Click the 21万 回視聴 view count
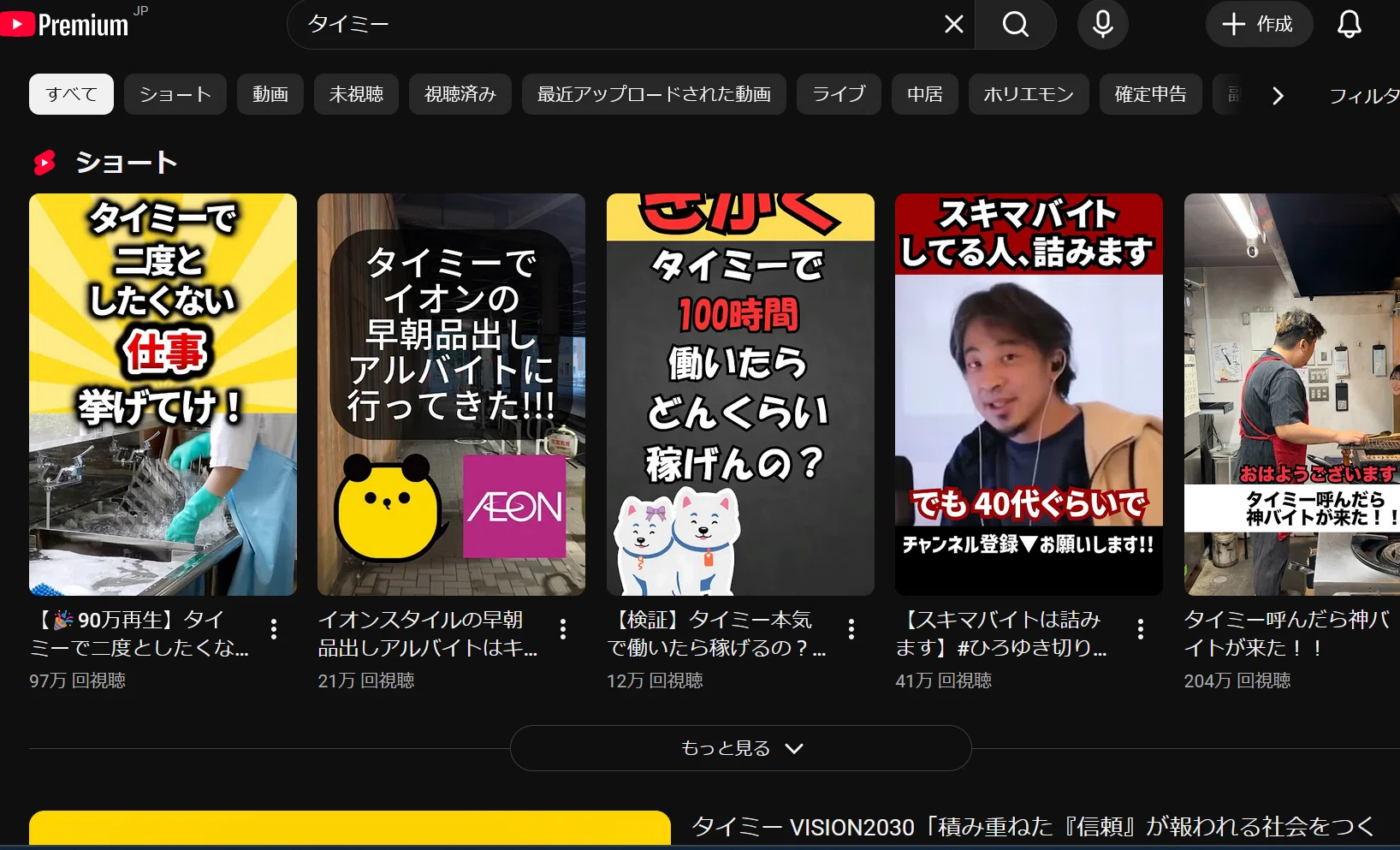Screen dimensions: 1400x850 click(x=366, y=681)
